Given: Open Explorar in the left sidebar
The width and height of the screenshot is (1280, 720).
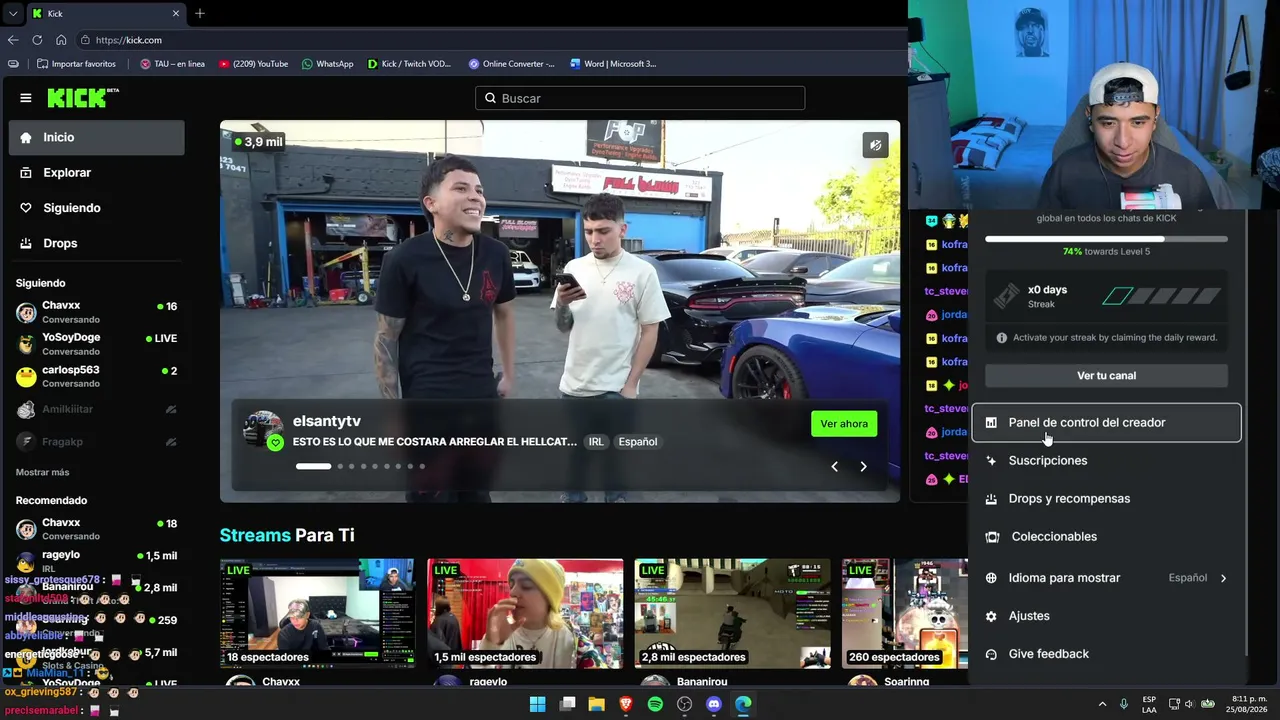Looking at the screenshot, I should pyautogui.click(x=97, y=173).
